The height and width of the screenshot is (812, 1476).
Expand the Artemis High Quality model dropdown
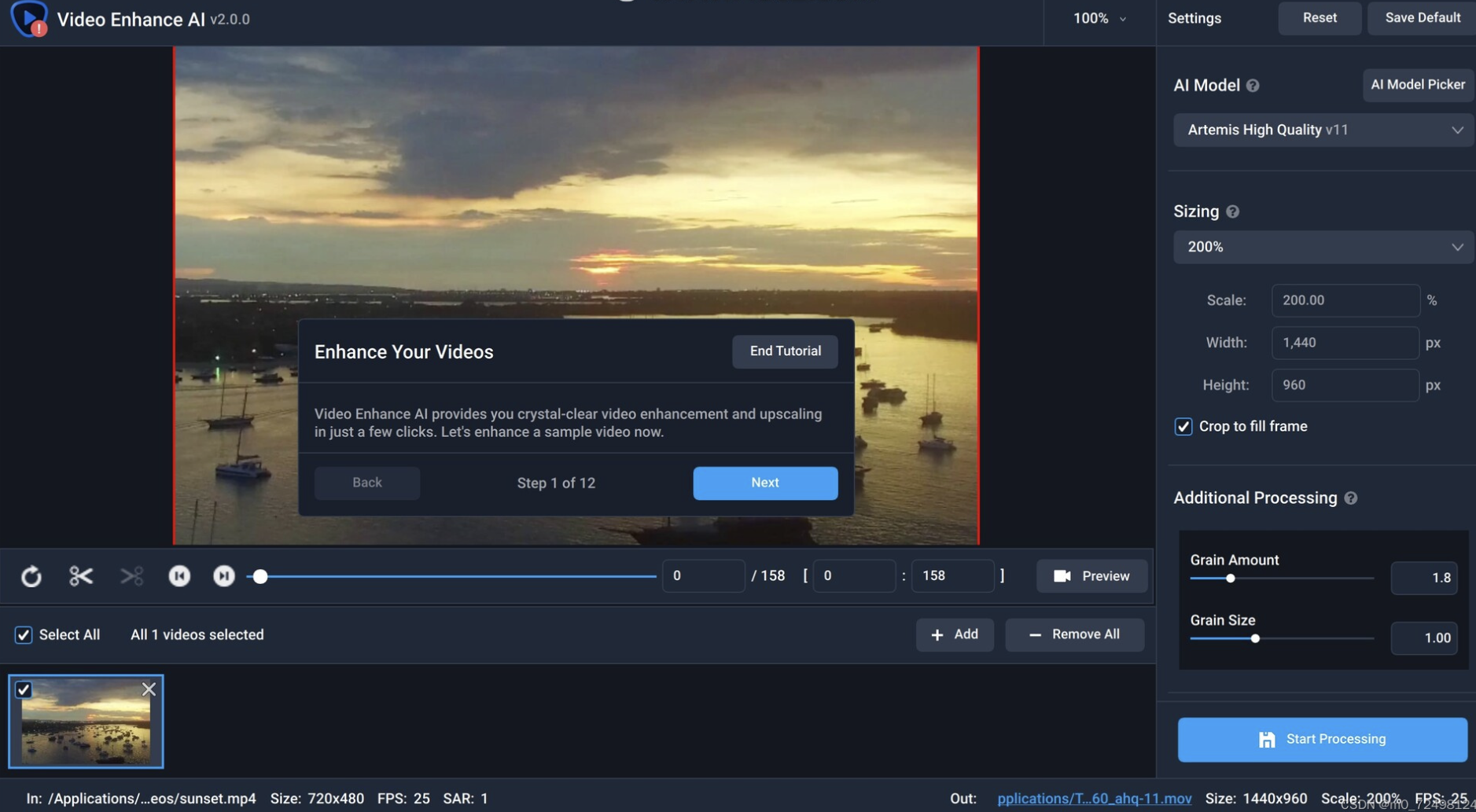(1323, 130)
